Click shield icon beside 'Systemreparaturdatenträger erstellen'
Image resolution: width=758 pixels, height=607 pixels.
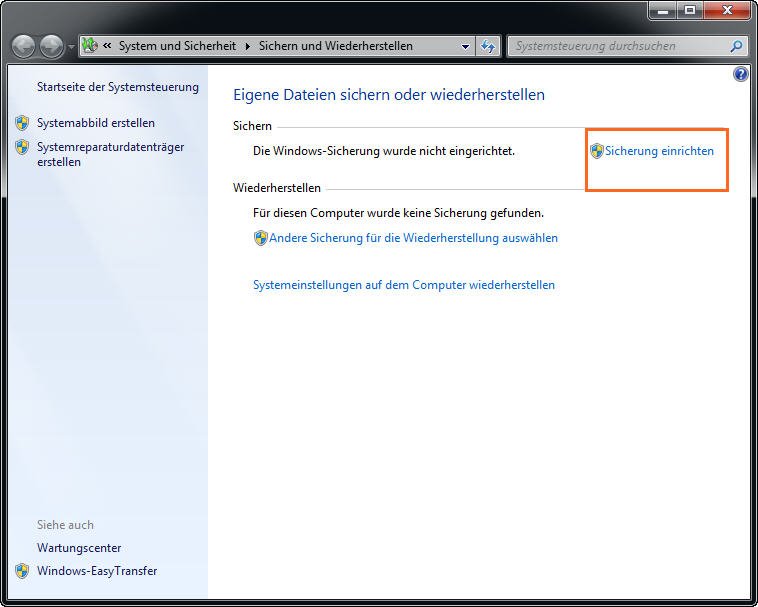(22, 147)
